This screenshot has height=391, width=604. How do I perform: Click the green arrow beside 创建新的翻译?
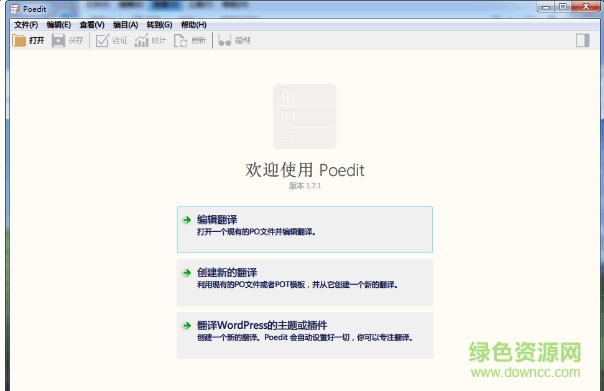[x=187, y=273]
